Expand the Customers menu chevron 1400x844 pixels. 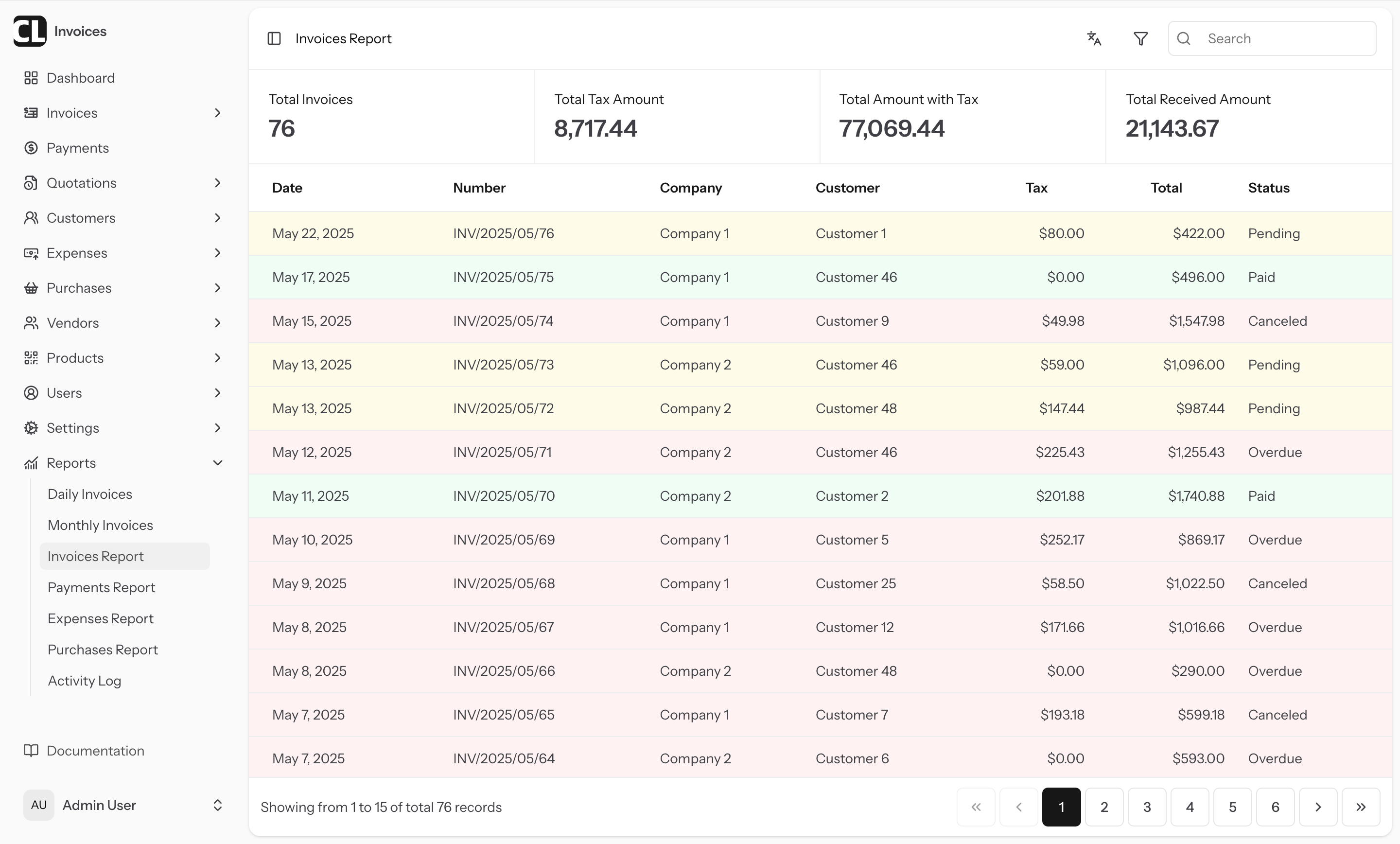[x=218, y=218]
